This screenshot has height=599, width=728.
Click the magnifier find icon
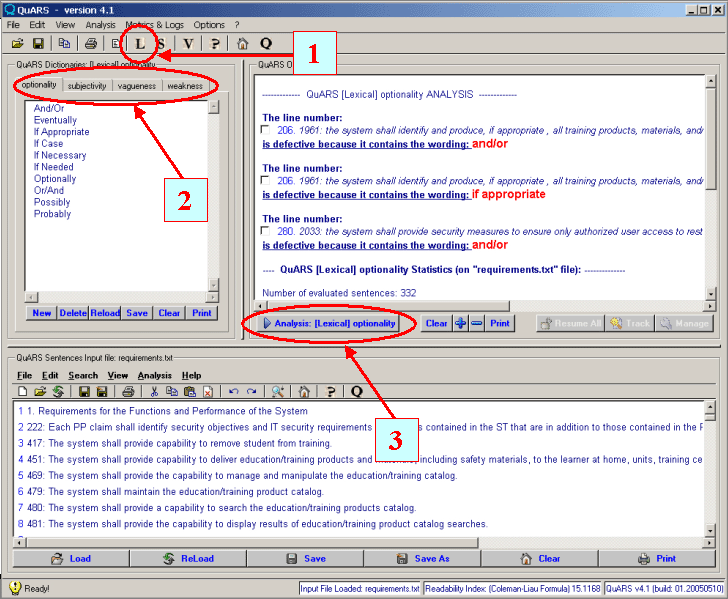tap(278, 391)
